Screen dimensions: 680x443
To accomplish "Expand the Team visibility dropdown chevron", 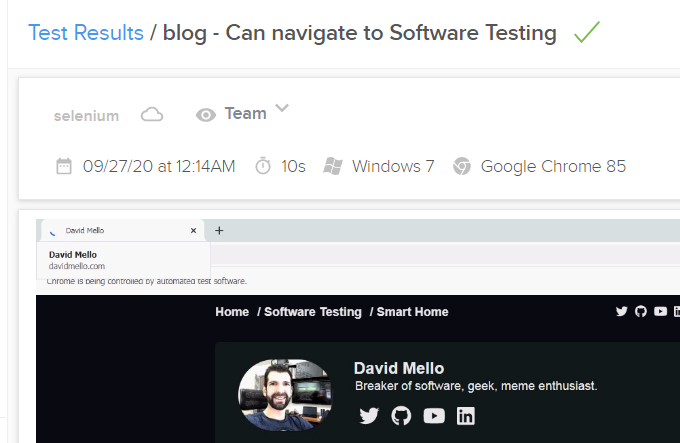I will (x=282, y=108).
